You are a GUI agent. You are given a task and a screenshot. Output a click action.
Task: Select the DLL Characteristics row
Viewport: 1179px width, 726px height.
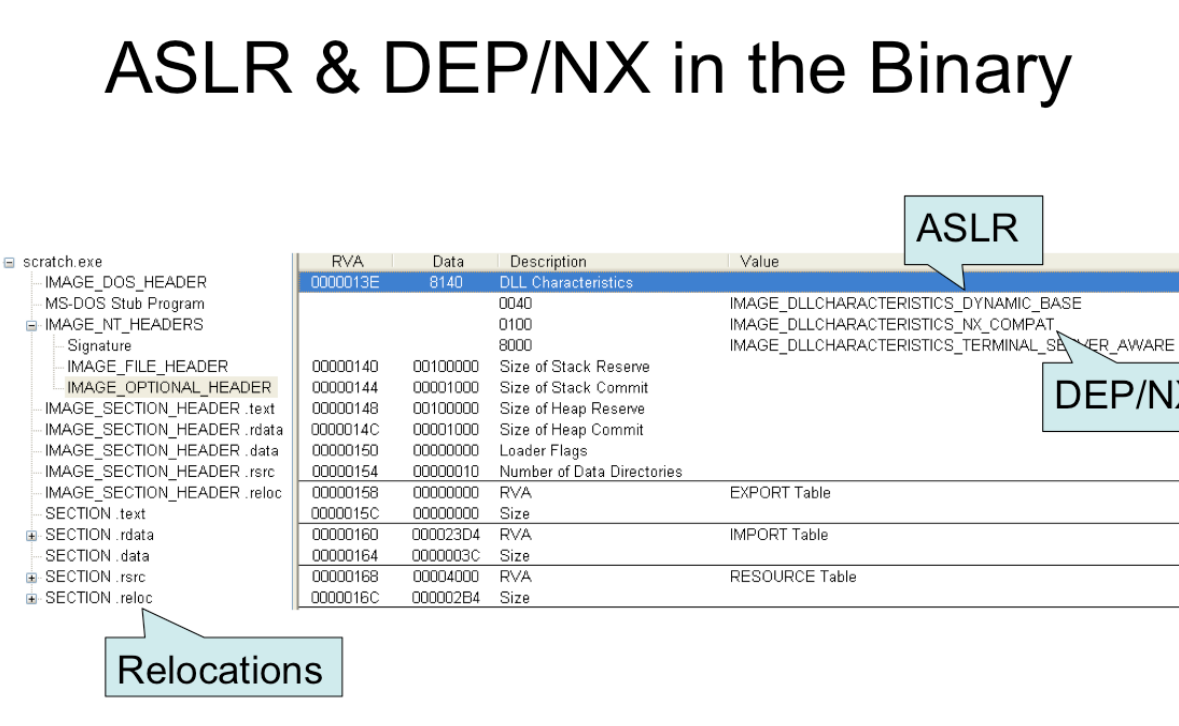[566, 283]
